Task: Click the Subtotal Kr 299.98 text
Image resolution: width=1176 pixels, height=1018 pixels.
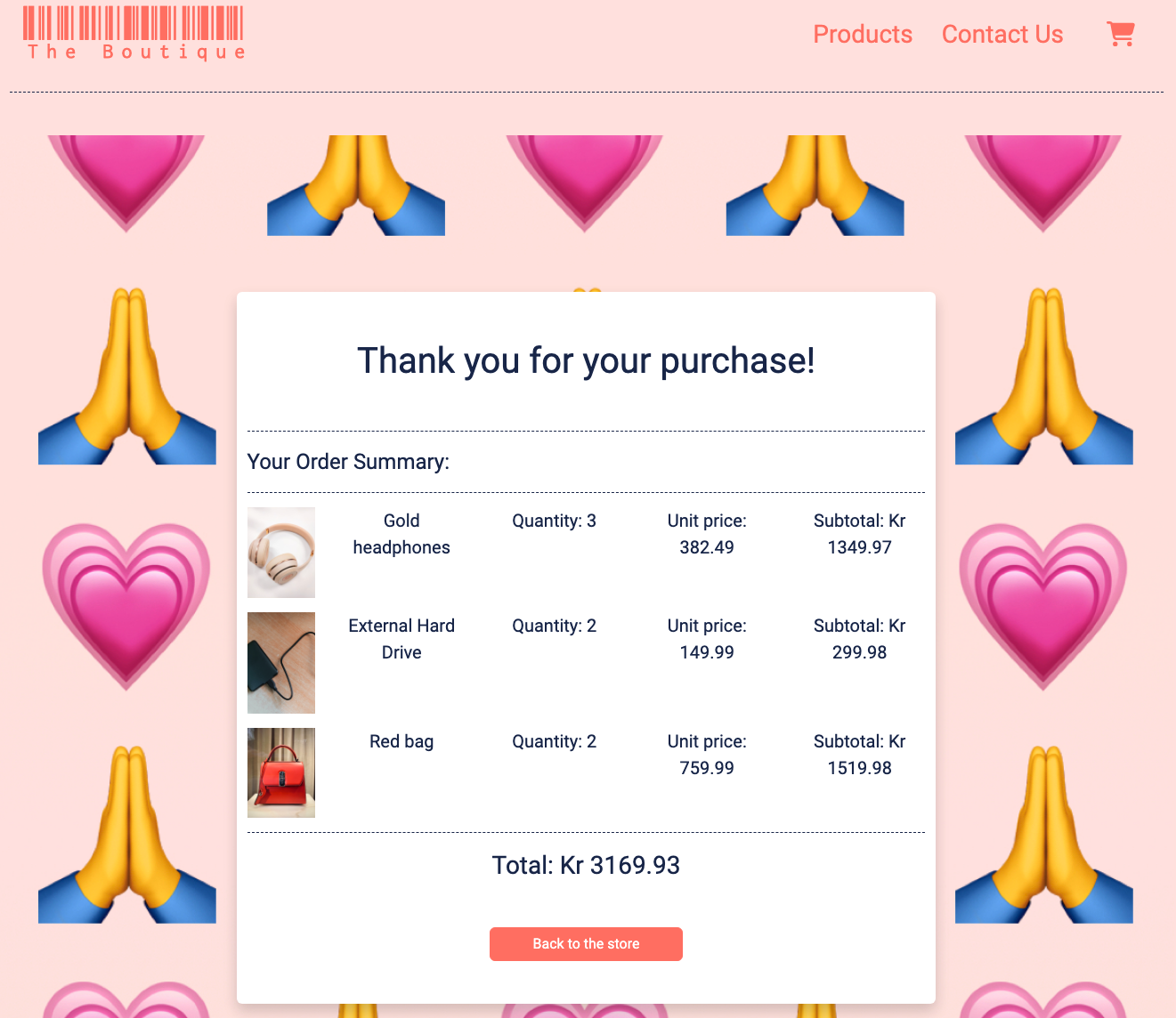Action: [859, 639]
